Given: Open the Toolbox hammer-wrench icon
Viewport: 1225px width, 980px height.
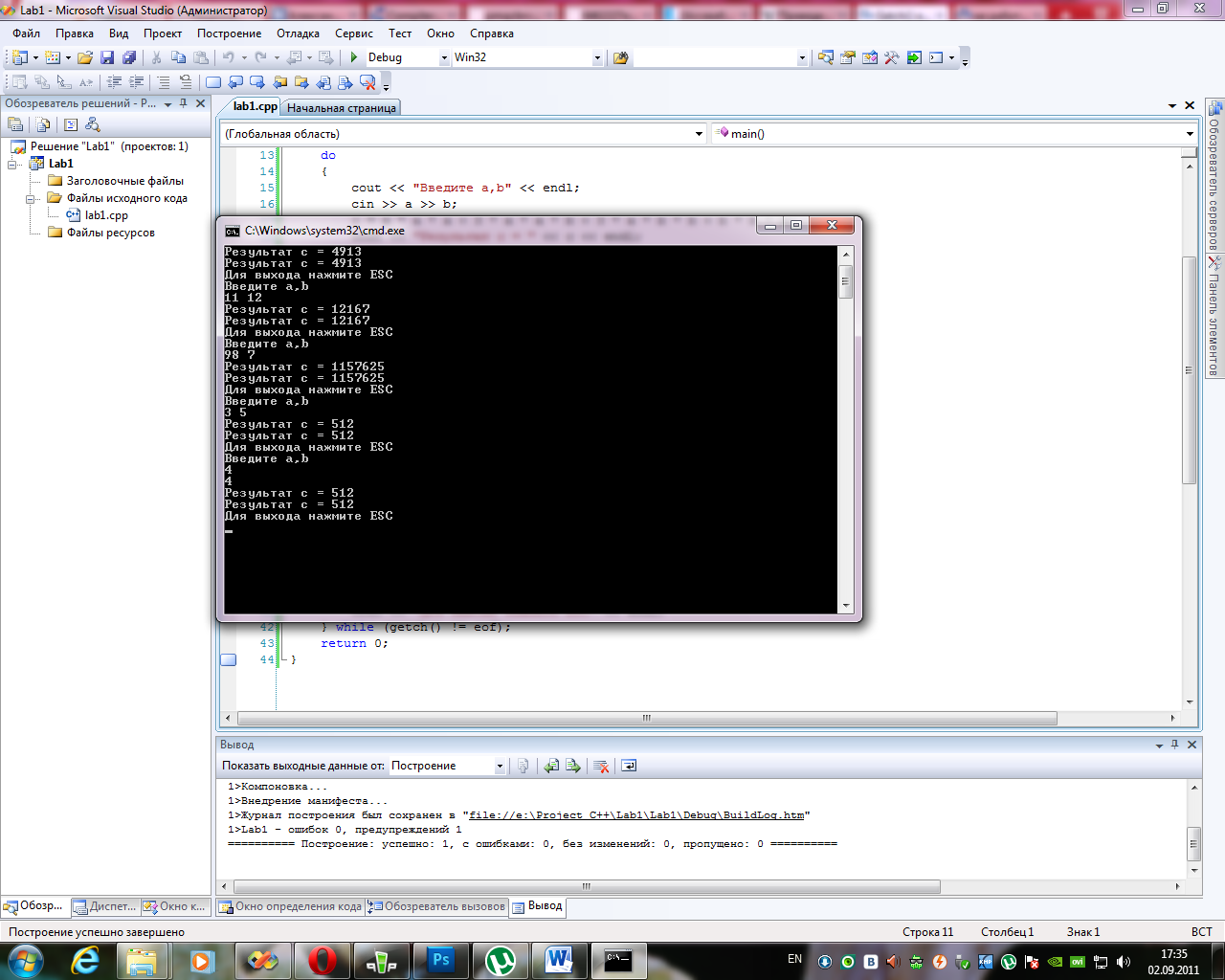Looking at the screenshot, I should coord(892,57).
